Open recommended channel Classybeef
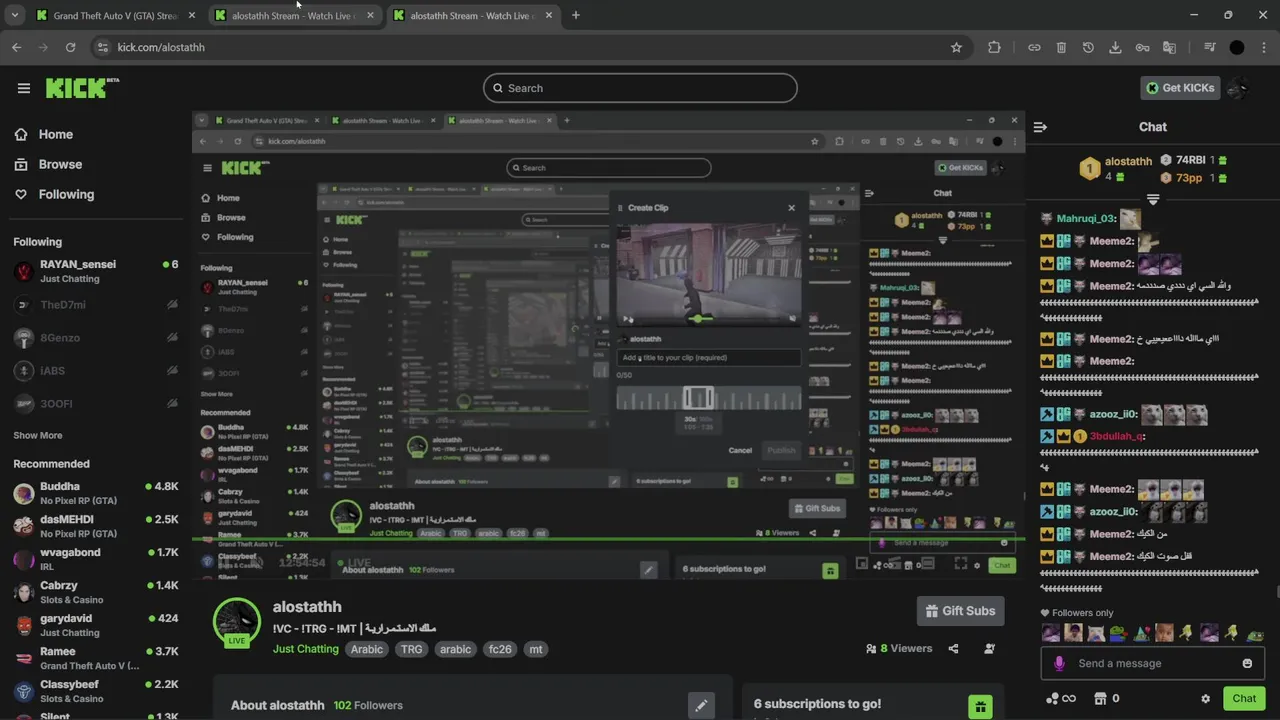This screenshot has width=1280, height=720. pyautogui.click(x=96, y=691)
